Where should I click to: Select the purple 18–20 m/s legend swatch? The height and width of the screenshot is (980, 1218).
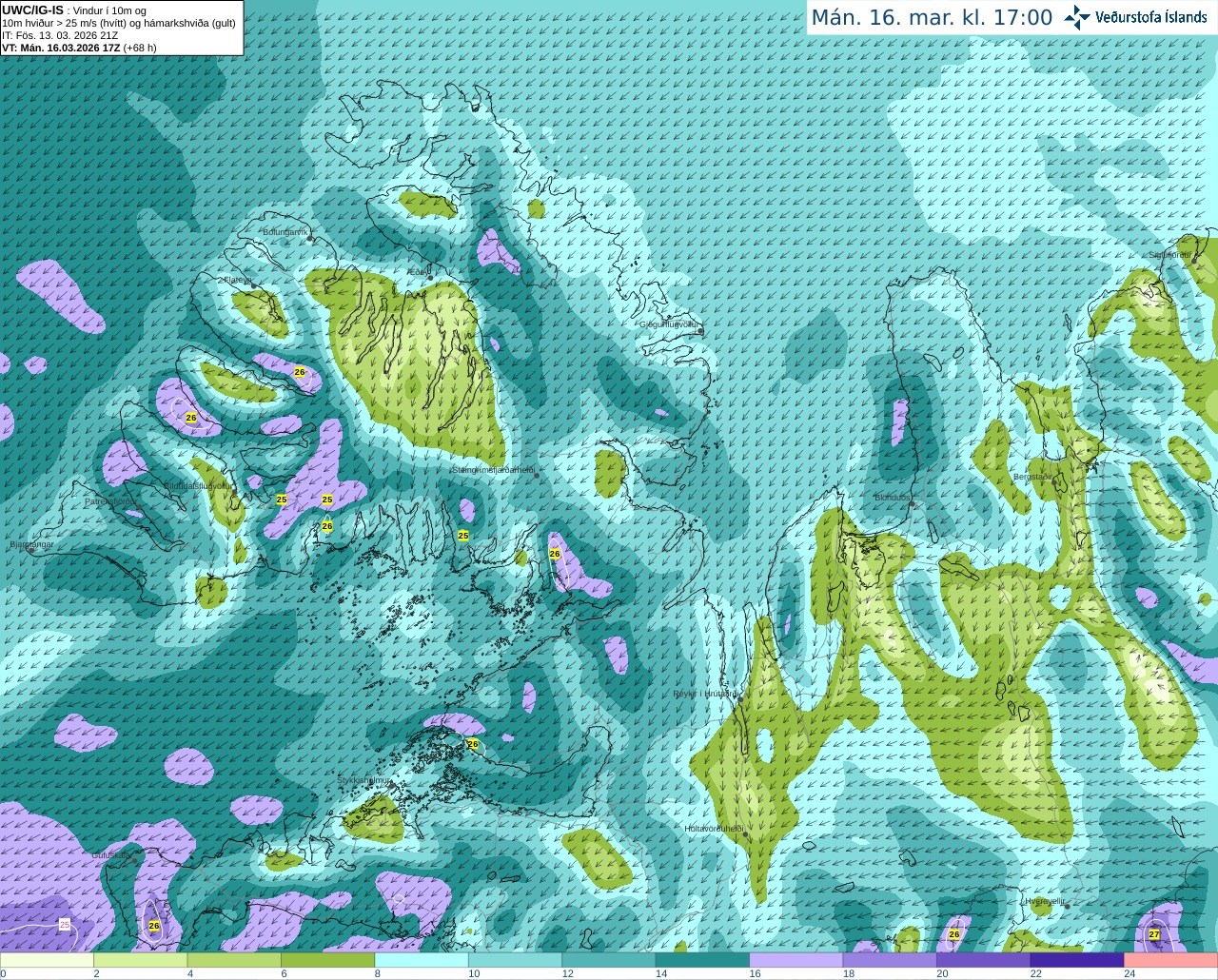(891, 960)
